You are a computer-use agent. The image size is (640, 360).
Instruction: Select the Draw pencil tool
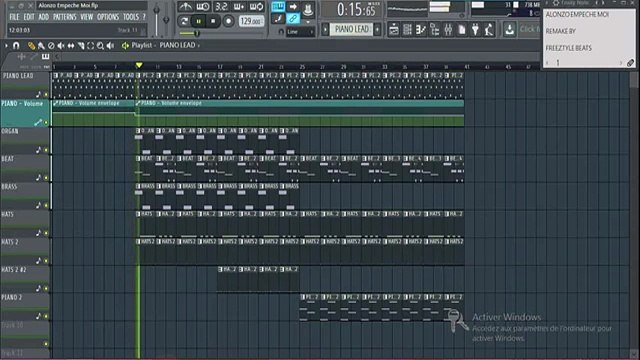pos(31,46)
